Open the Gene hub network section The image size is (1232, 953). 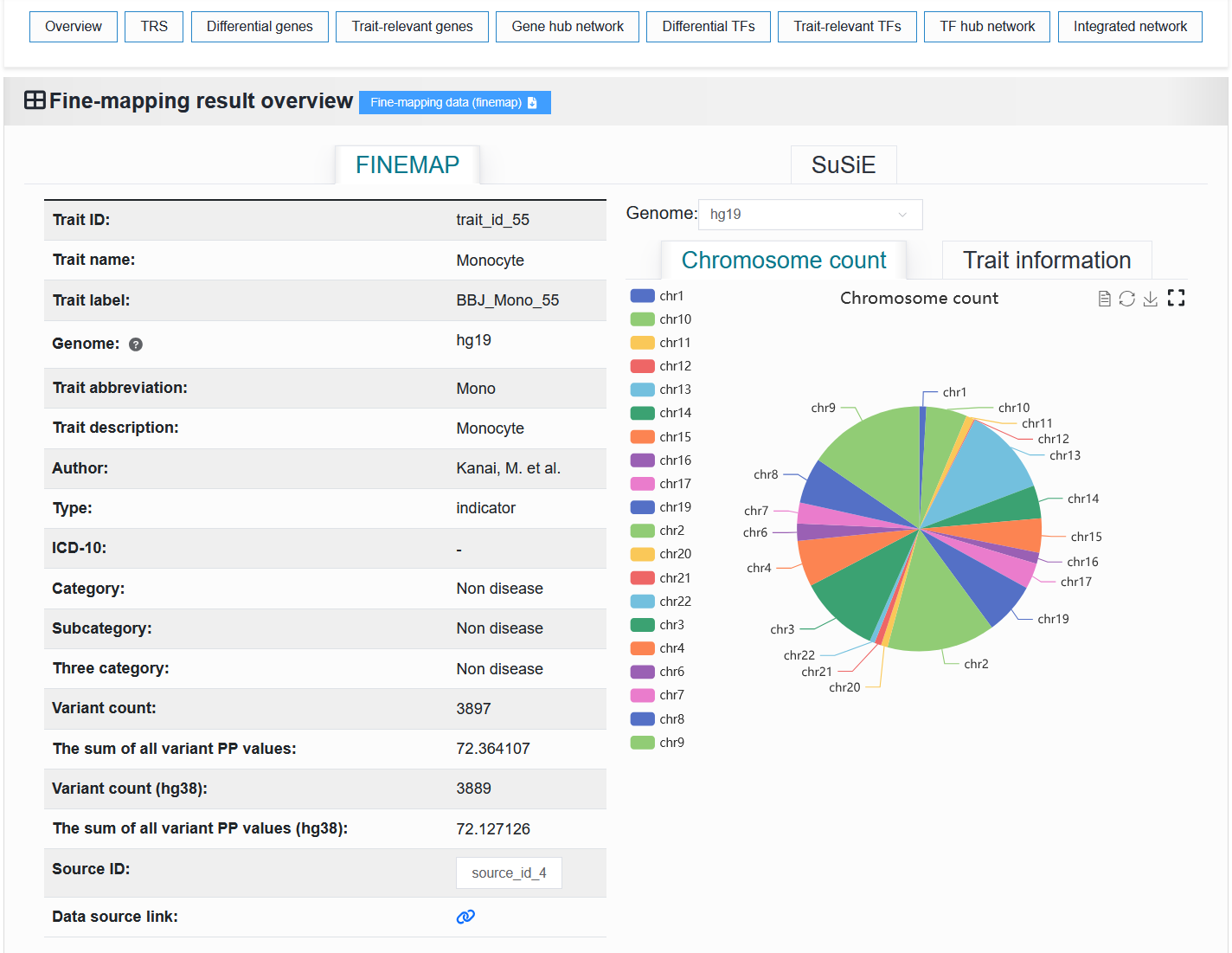point(568,27)
